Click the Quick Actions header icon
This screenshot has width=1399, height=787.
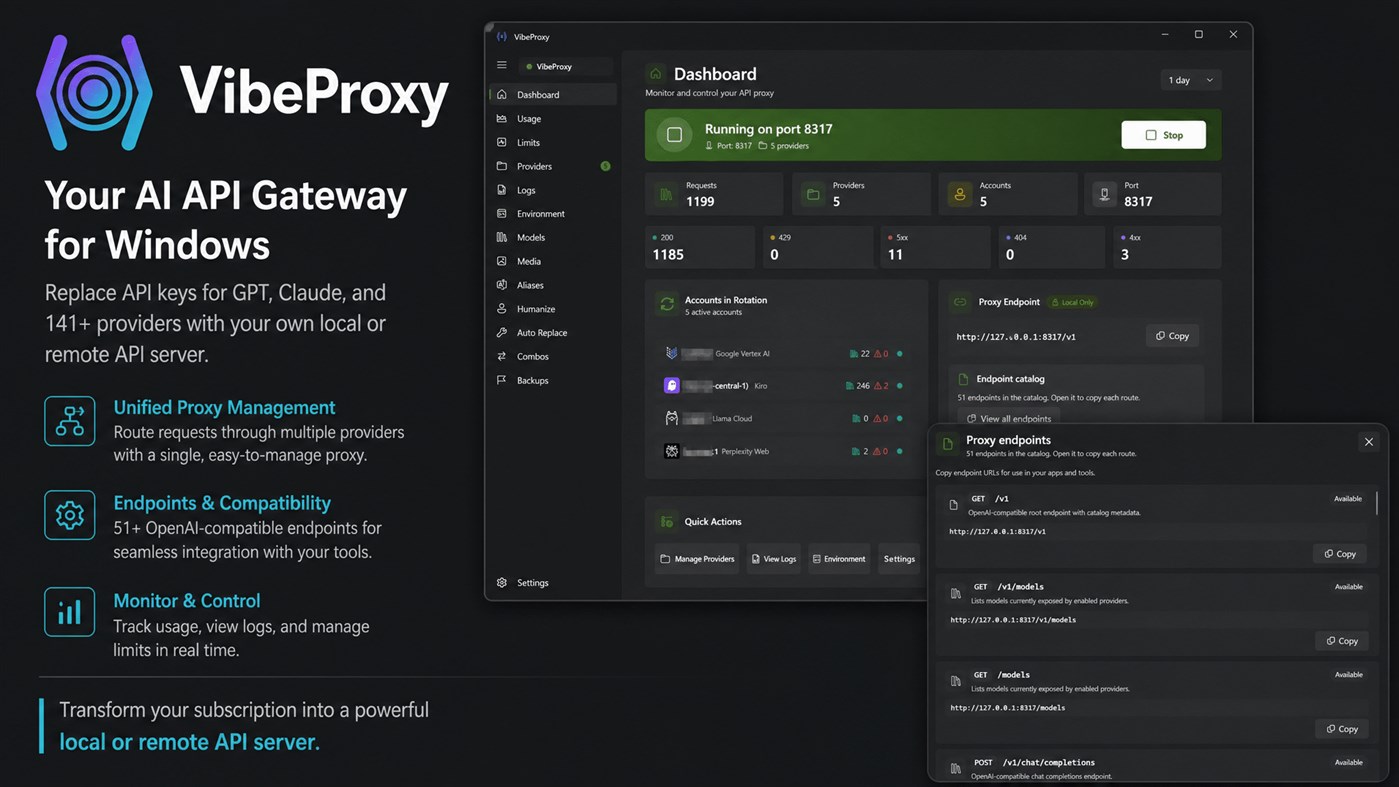pos(667,522)
